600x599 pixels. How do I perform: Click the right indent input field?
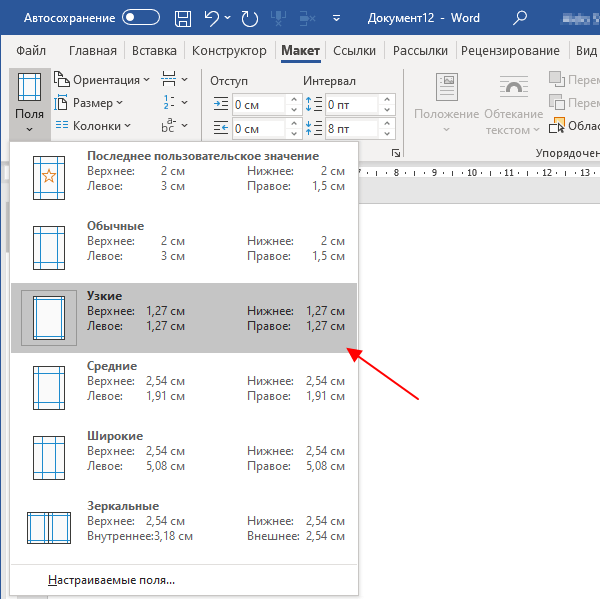259,129
